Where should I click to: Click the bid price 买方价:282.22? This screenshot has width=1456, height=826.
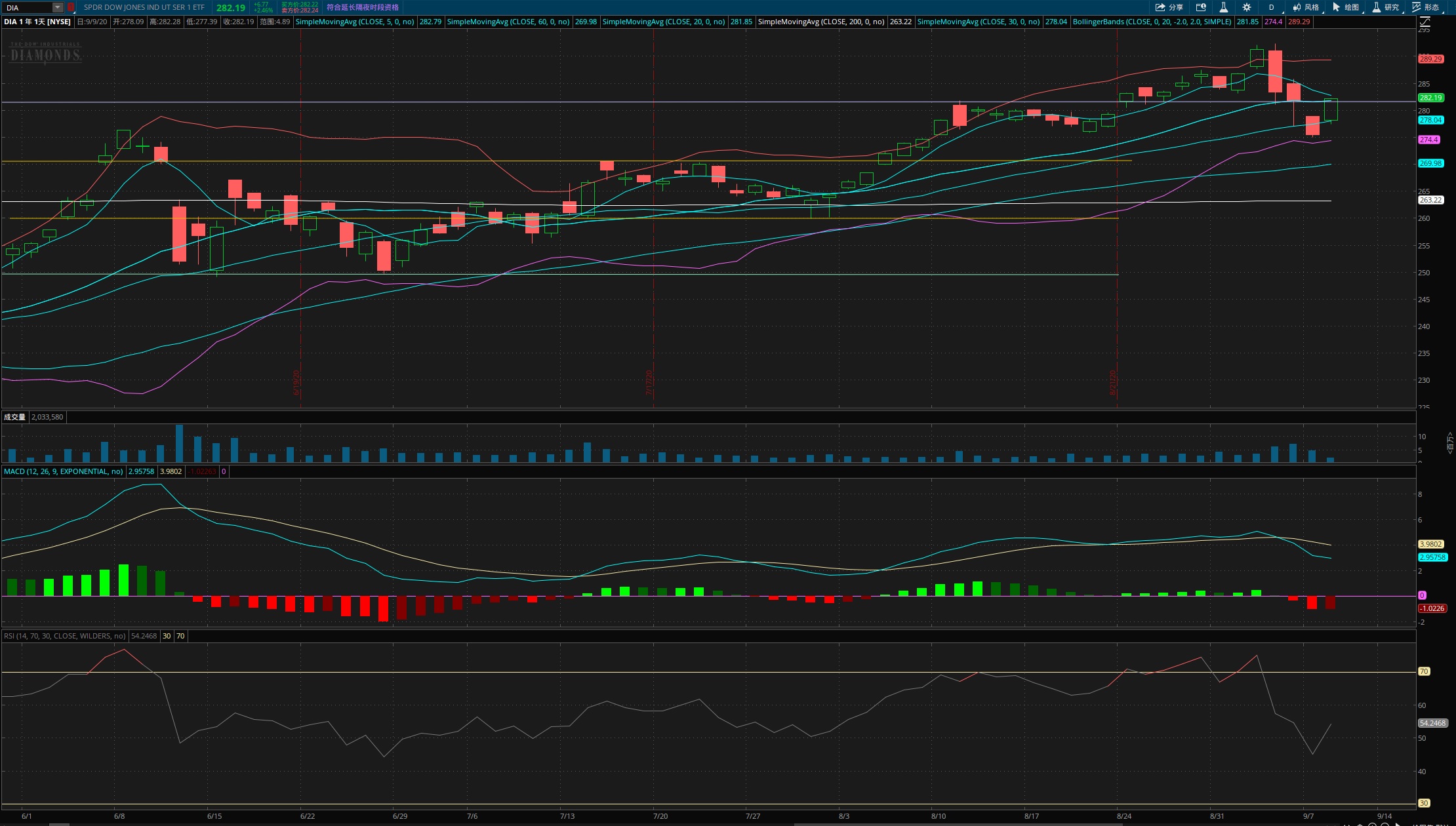pyautogui.click(x=300, y=5)
